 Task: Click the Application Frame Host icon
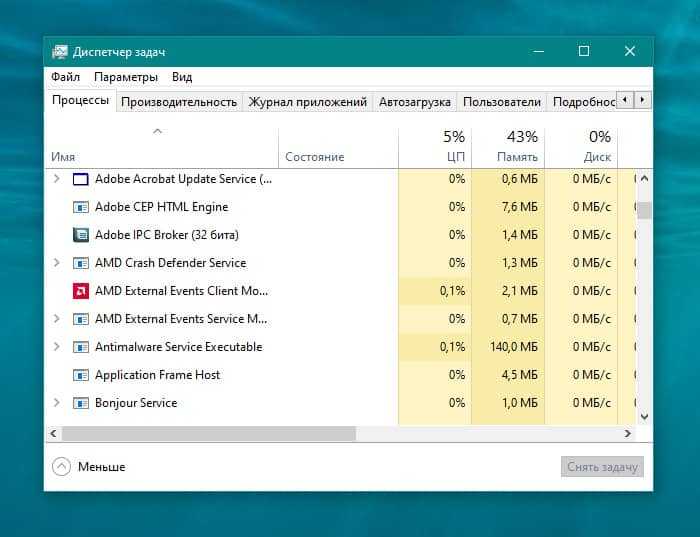(81, 375)
